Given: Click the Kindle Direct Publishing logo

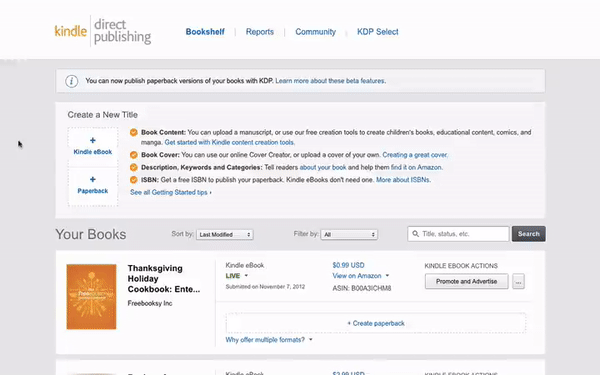Looking at the screenshot, I should (x=103, y=31).
